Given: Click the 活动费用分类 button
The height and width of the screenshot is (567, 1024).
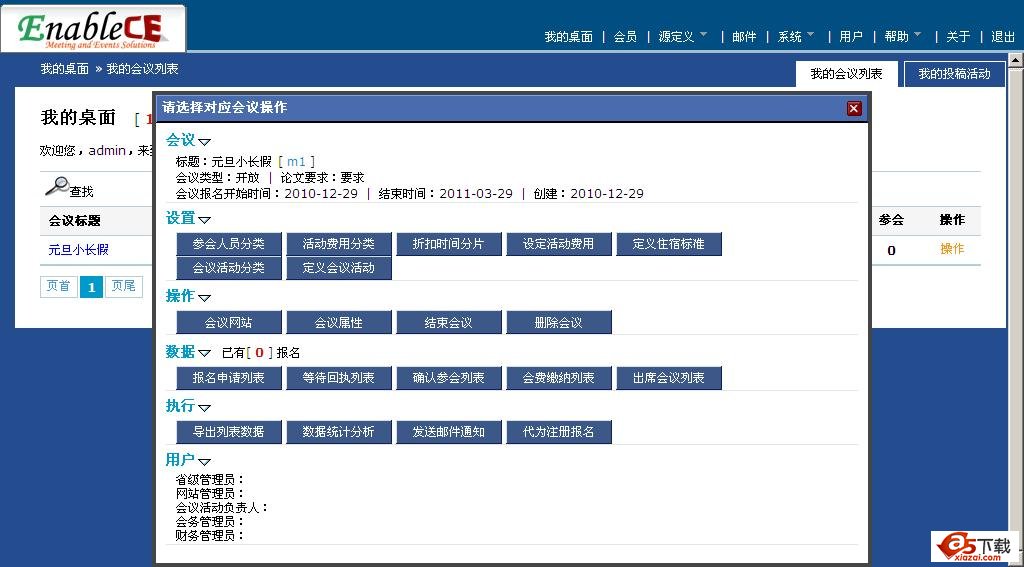Looking at the screenshot, I should pos(338,244).
